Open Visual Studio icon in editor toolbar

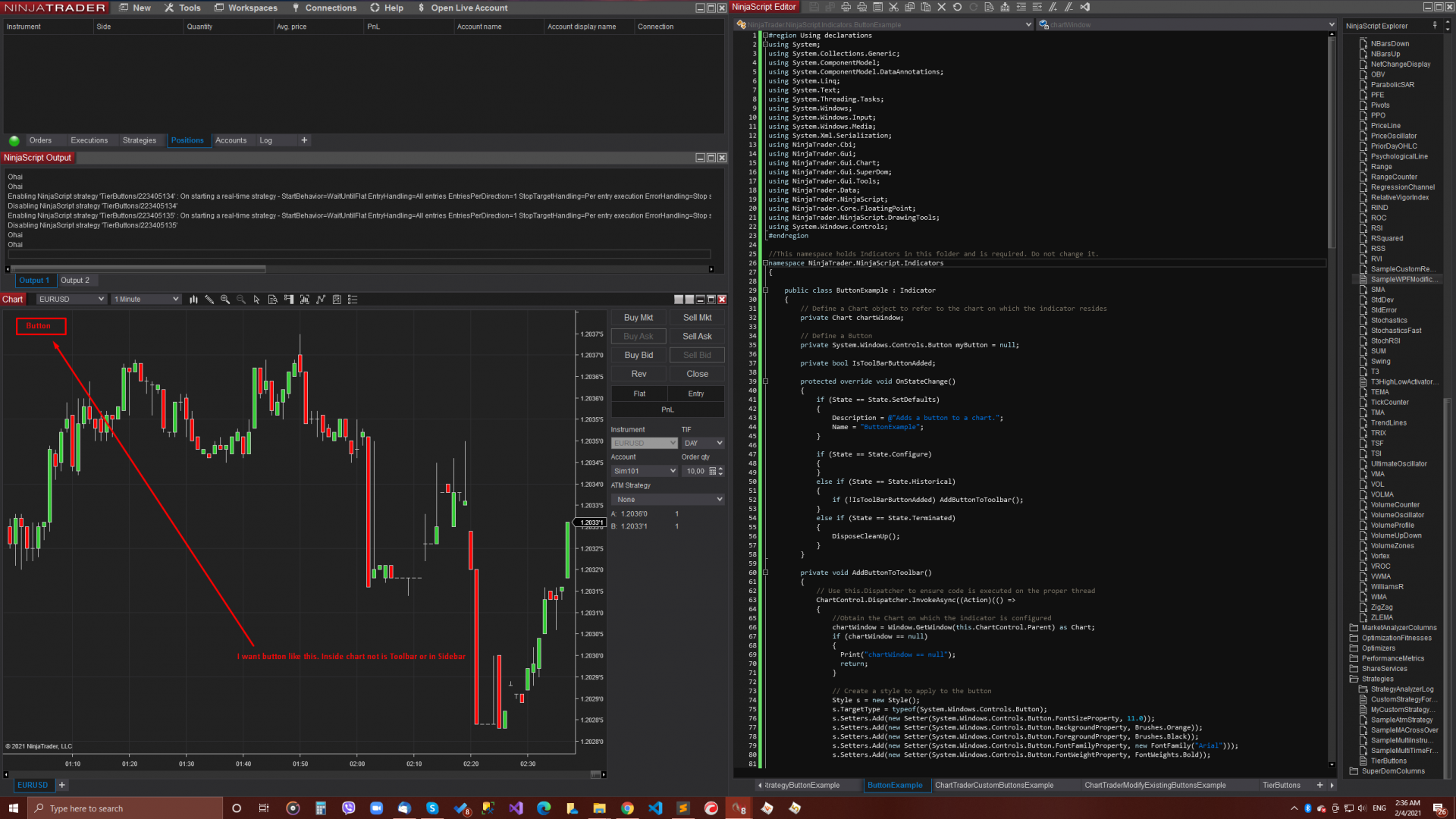1085,7
